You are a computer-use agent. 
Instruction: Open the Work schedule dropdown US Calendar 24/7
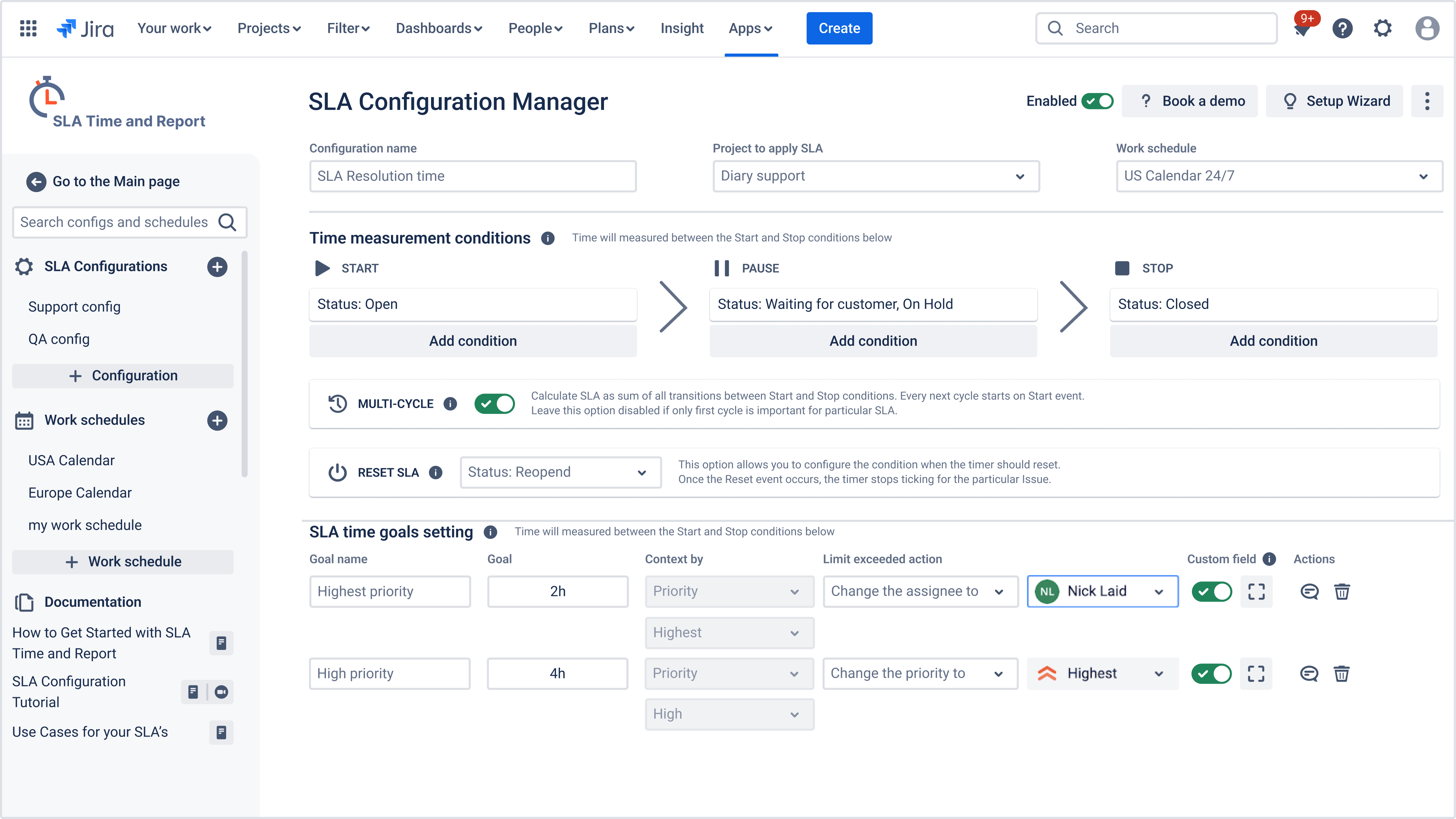(x=1279, y=176)
